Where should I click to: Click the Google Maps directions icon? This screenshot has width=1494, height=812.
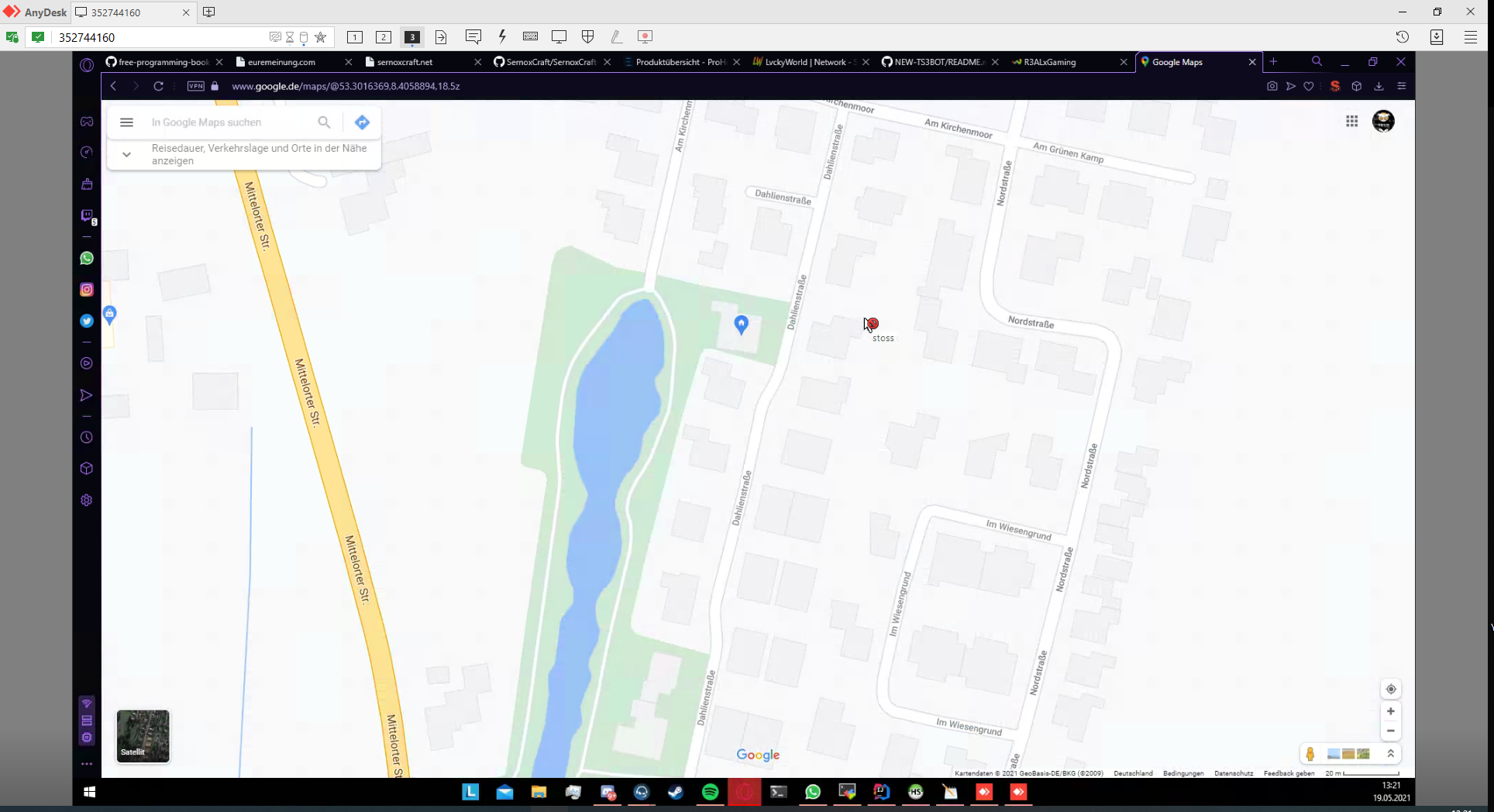click(362, 122)
